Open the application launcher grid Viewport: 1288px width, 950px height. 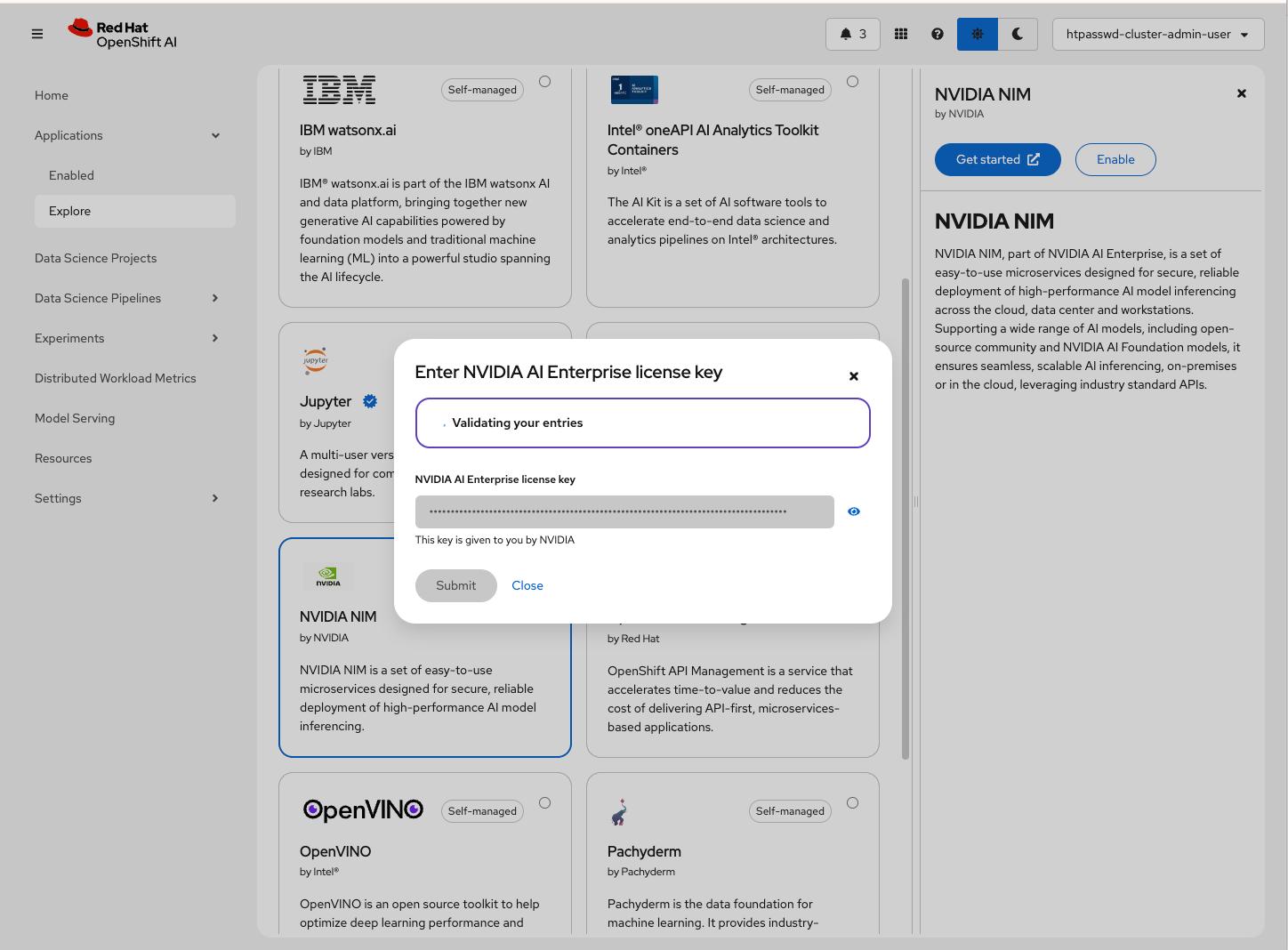pyautogui.click(x=901, y=34)
